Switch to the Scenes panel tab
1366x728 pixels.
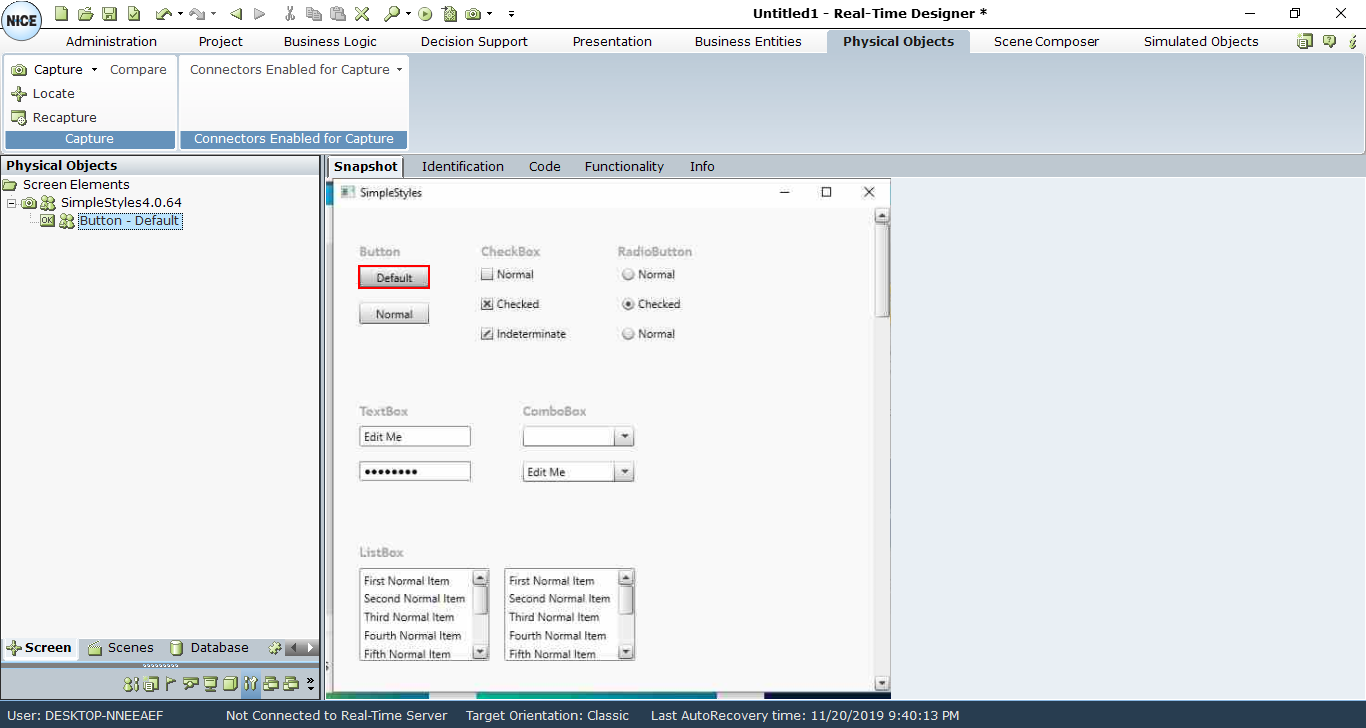pyautogui.click(x=121, y=648)
